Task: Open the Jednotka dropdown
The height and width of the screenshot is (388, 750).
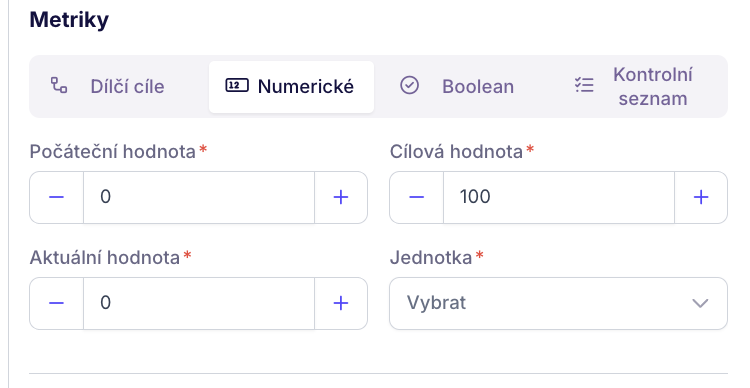Action: pos(559,303)
